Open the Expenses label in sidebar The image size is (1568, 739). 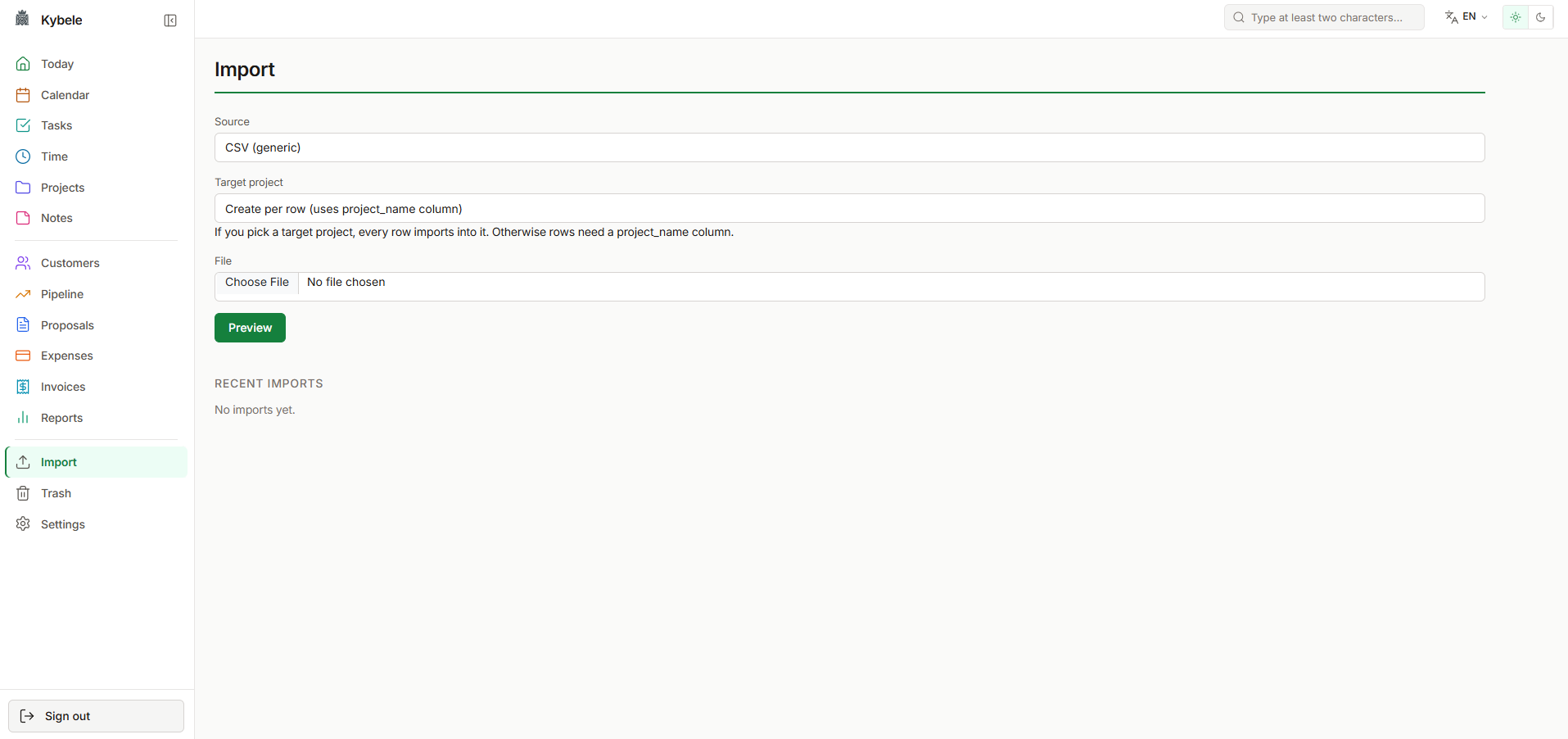(x=67, y=356)
